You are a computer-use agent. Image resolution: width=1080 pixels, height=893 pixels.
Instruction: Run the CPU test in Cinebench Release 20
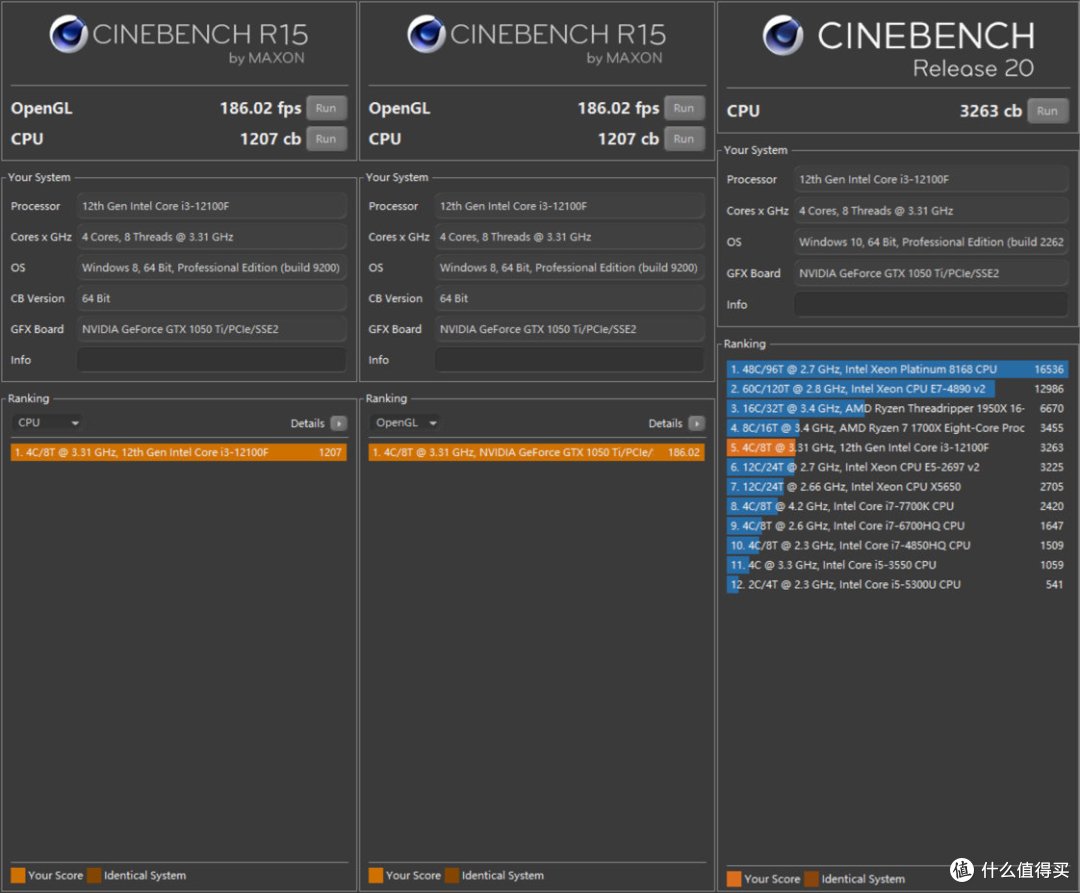(x=1046, y=111)
